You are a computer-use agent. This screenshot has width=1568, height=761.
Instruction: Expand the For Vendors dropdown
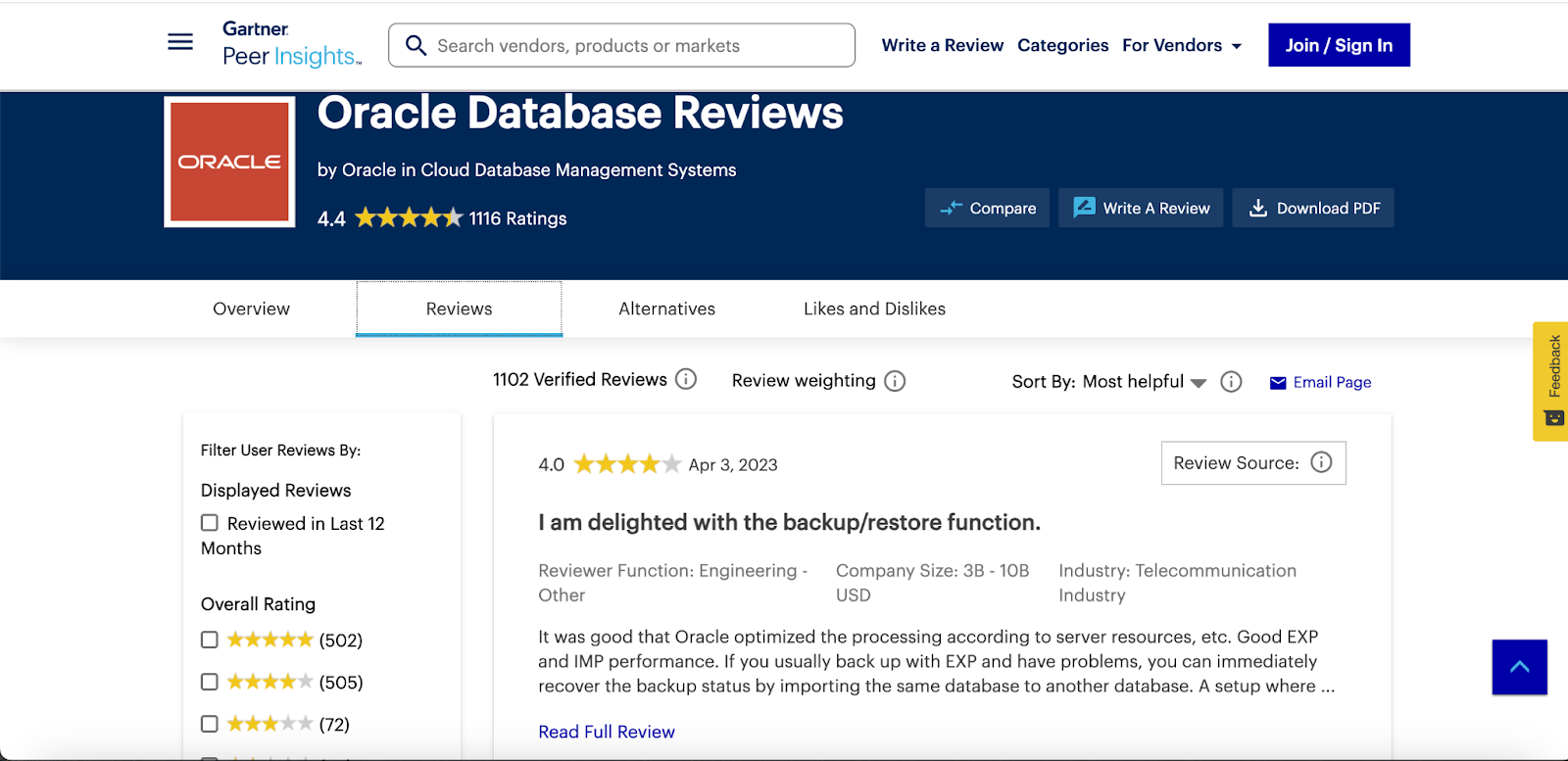[1182, 46]
